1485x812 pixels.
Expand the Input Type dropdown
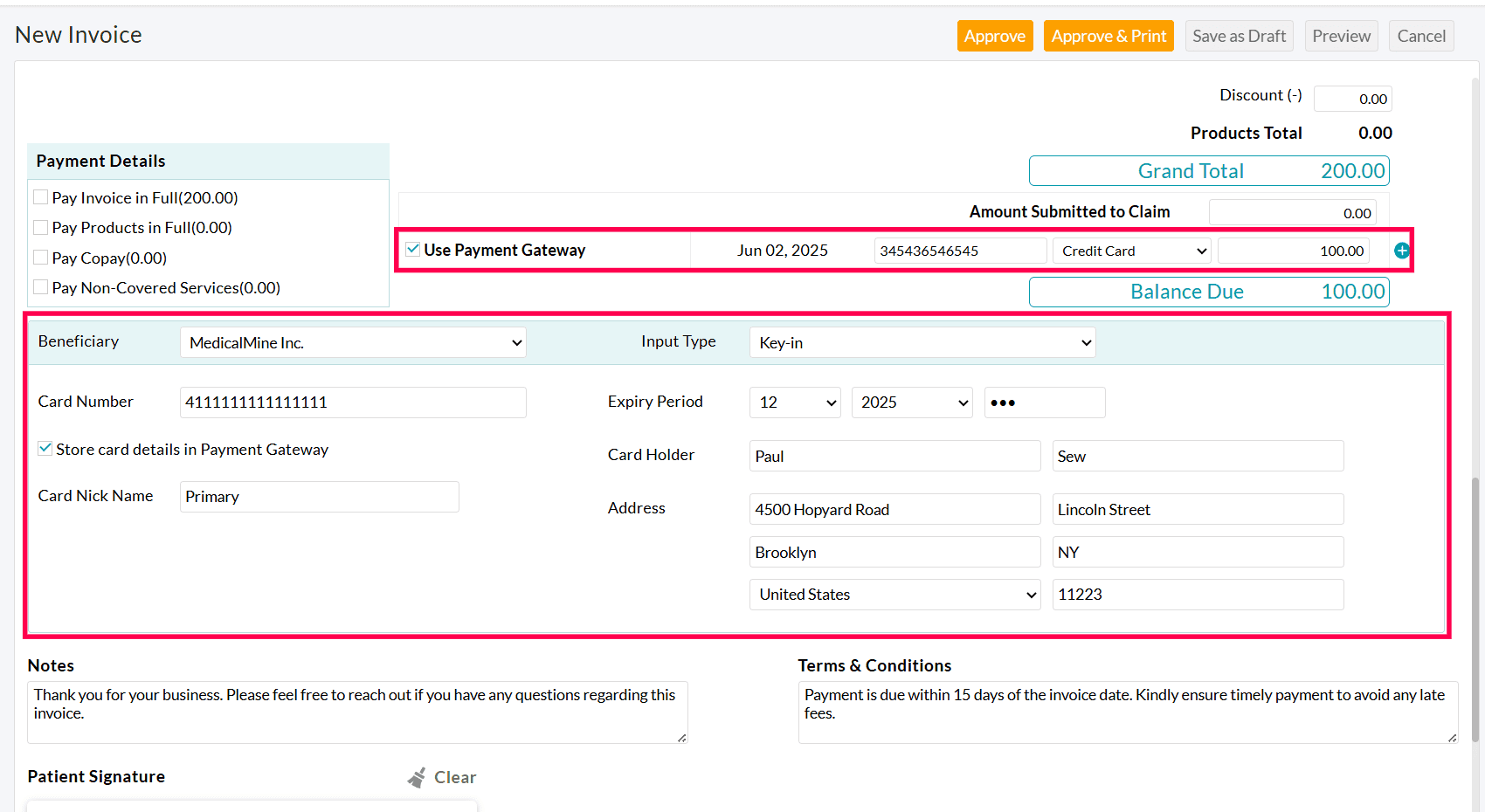pyautogui.click(x=922, y=342)
